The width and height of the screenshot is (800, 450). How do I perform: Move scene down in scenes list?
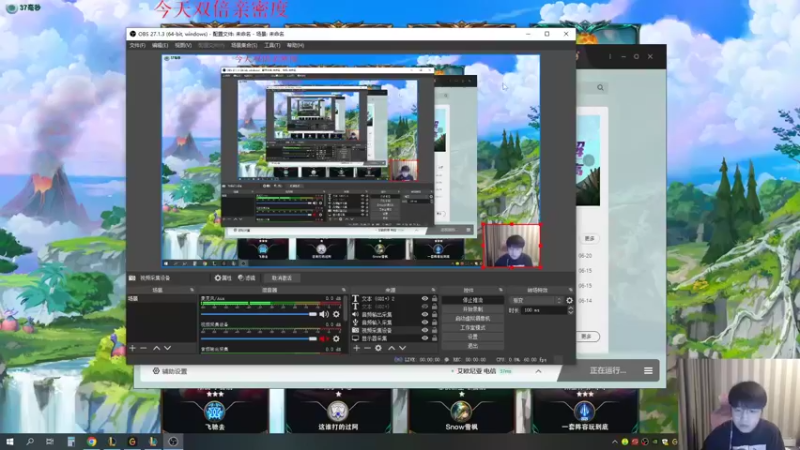point(167,348)
